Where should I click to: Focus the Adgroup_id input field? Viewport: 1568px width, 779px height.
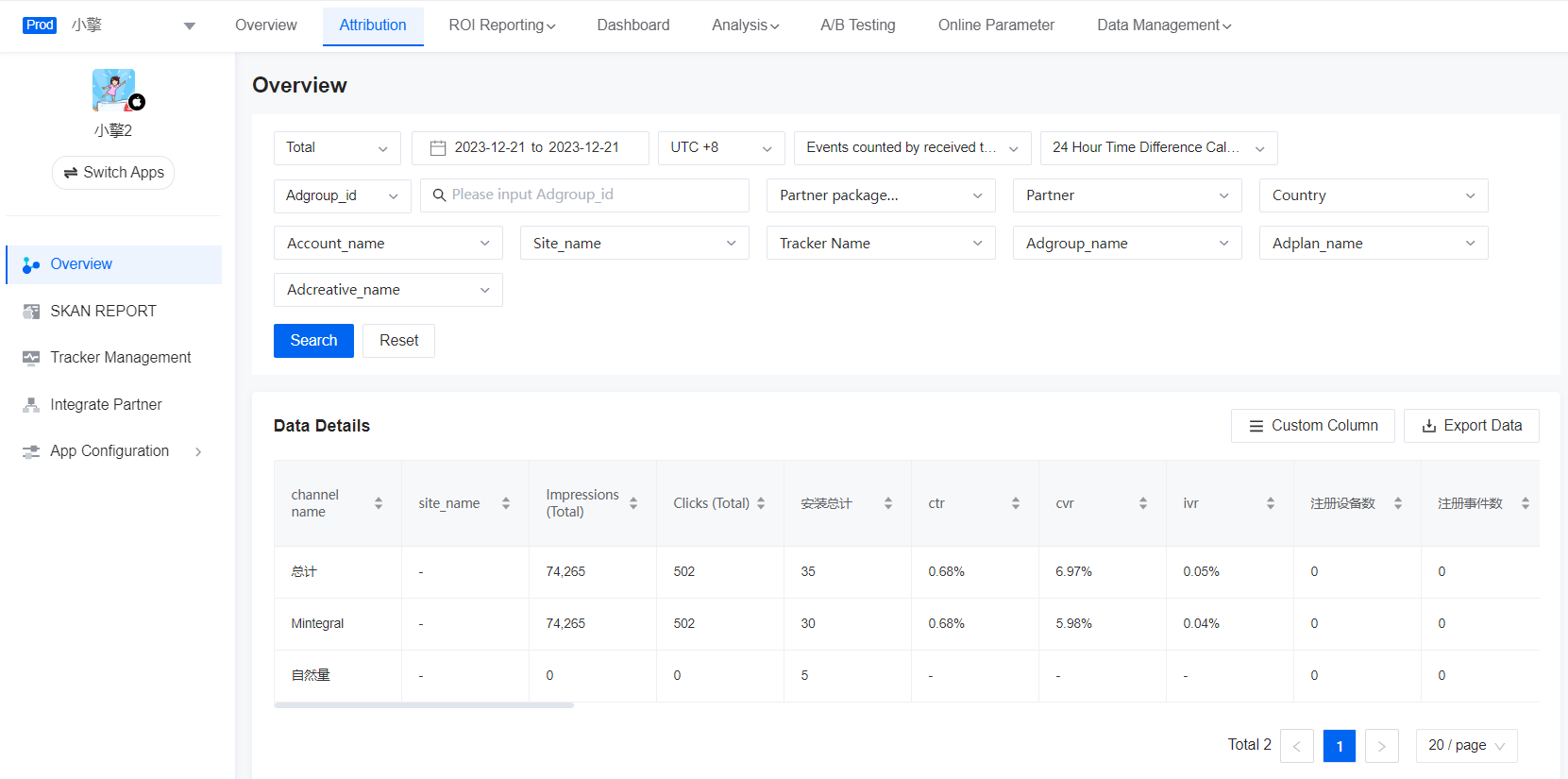click(595, 195)
